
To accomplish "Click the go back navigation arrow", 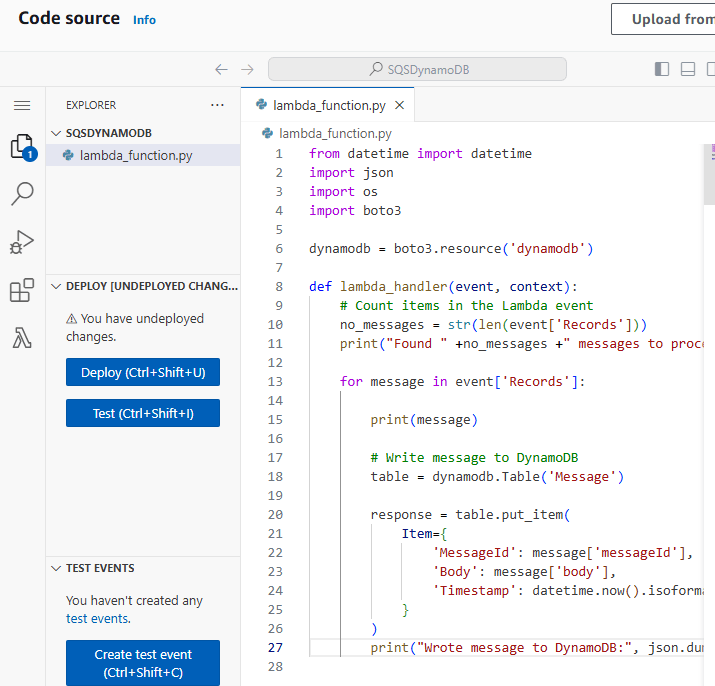I will 221,69.
